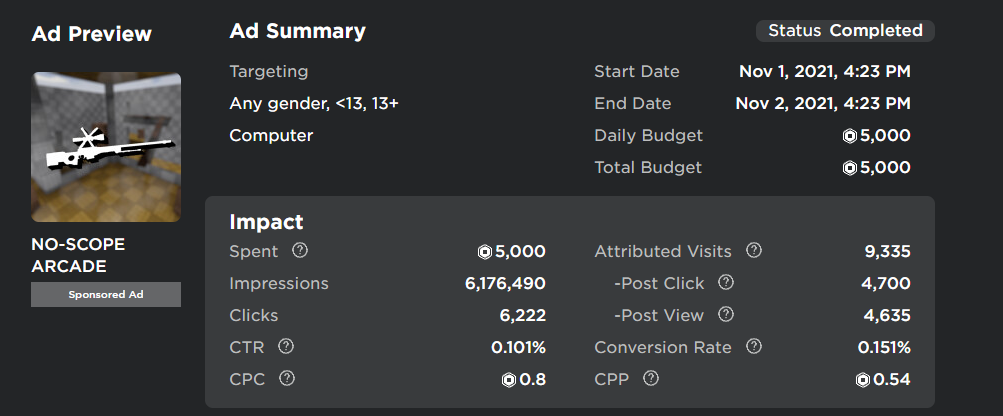The width and height of the screenshot is (1003, 416).
Task: Click the Impressions value 6,176,490
Action: coord(505,284)
